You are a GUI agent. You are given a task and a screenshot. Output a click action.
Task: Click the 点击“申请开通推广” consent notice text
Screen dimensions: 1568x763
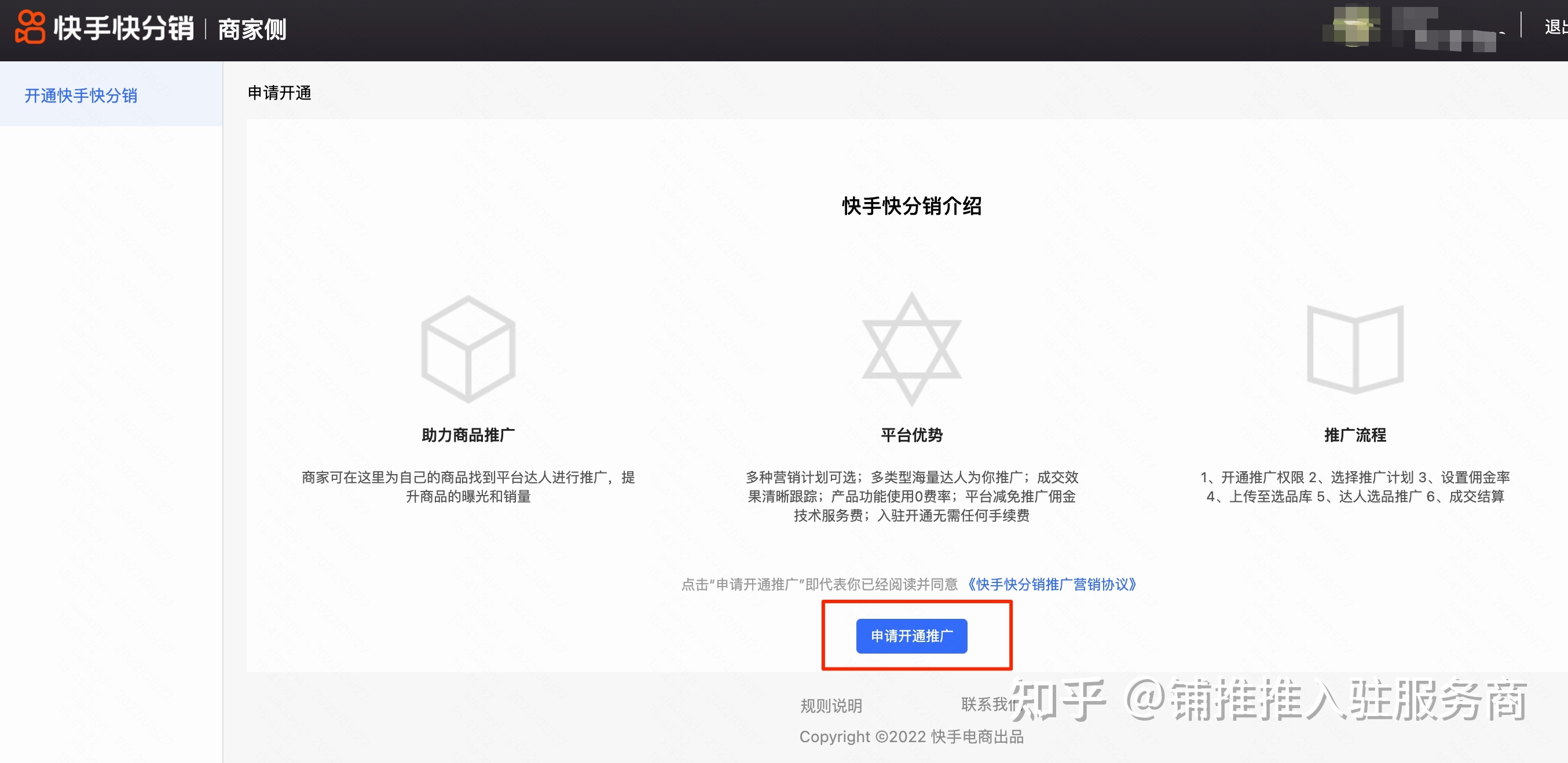coord(819,584)
